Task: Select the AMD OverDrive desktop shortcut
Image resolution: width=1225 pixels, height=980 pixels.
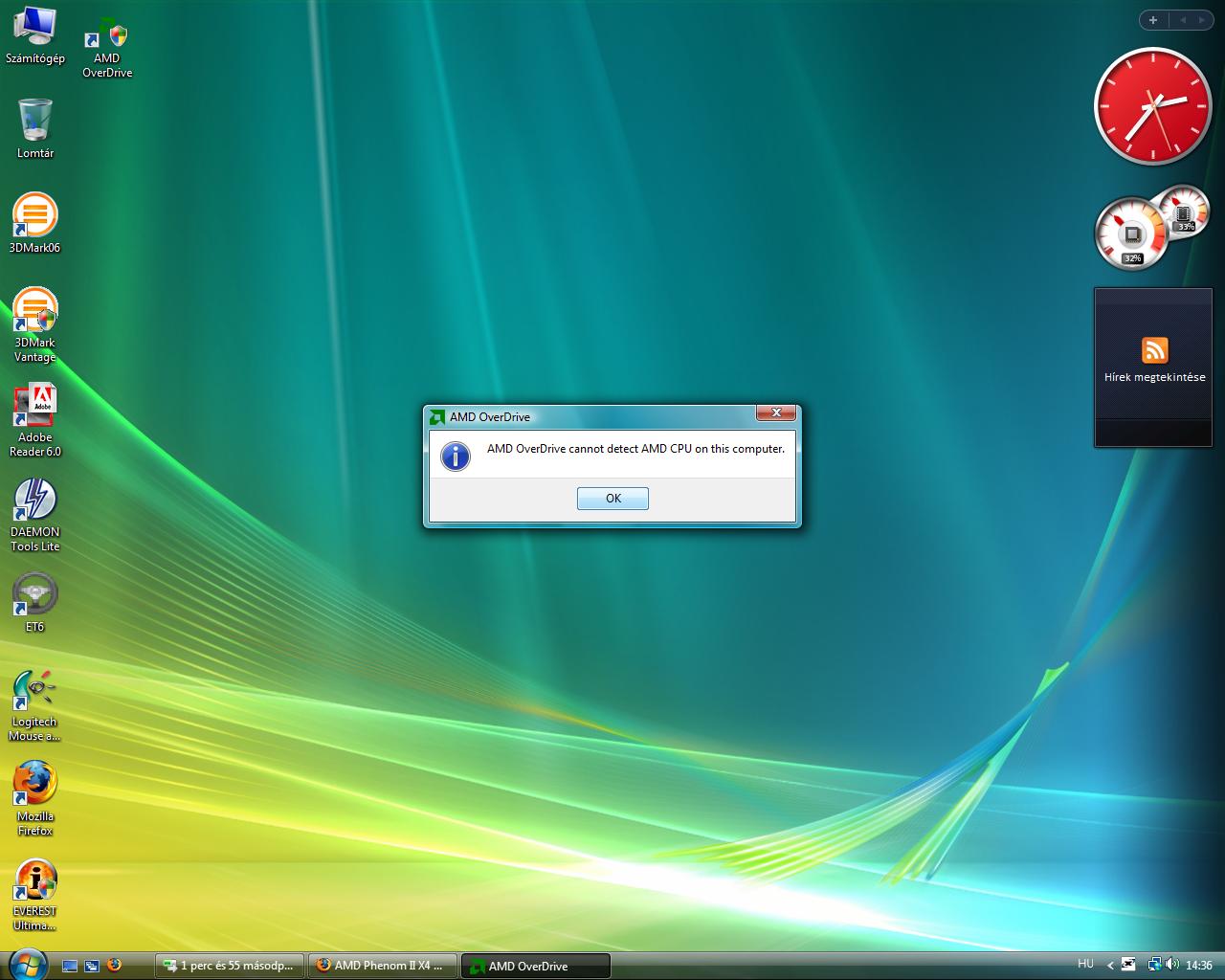Action: (107, 48)
